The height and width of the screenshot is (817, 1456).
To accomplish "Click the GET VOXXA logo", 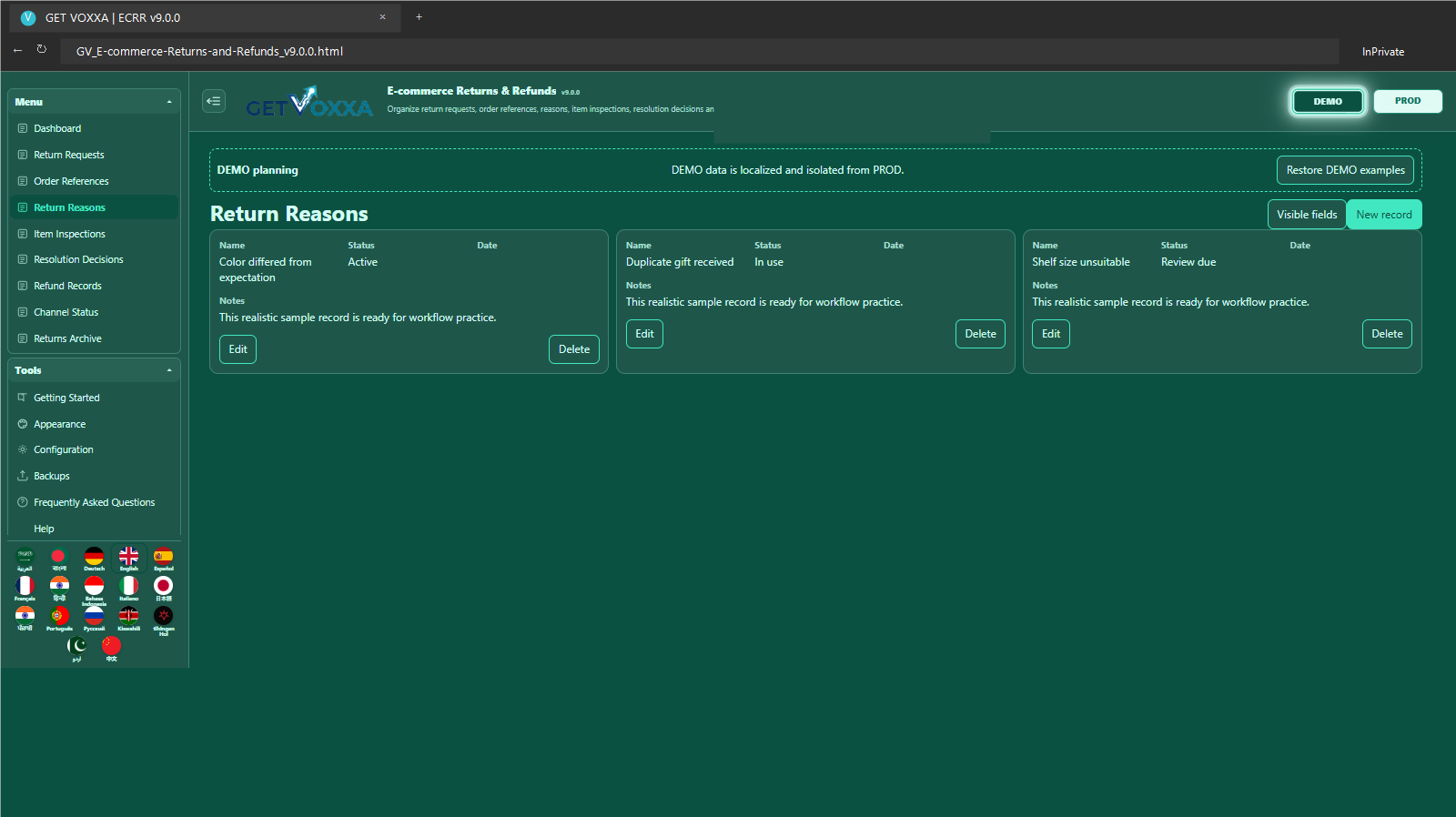I will (x=309, y=102).
